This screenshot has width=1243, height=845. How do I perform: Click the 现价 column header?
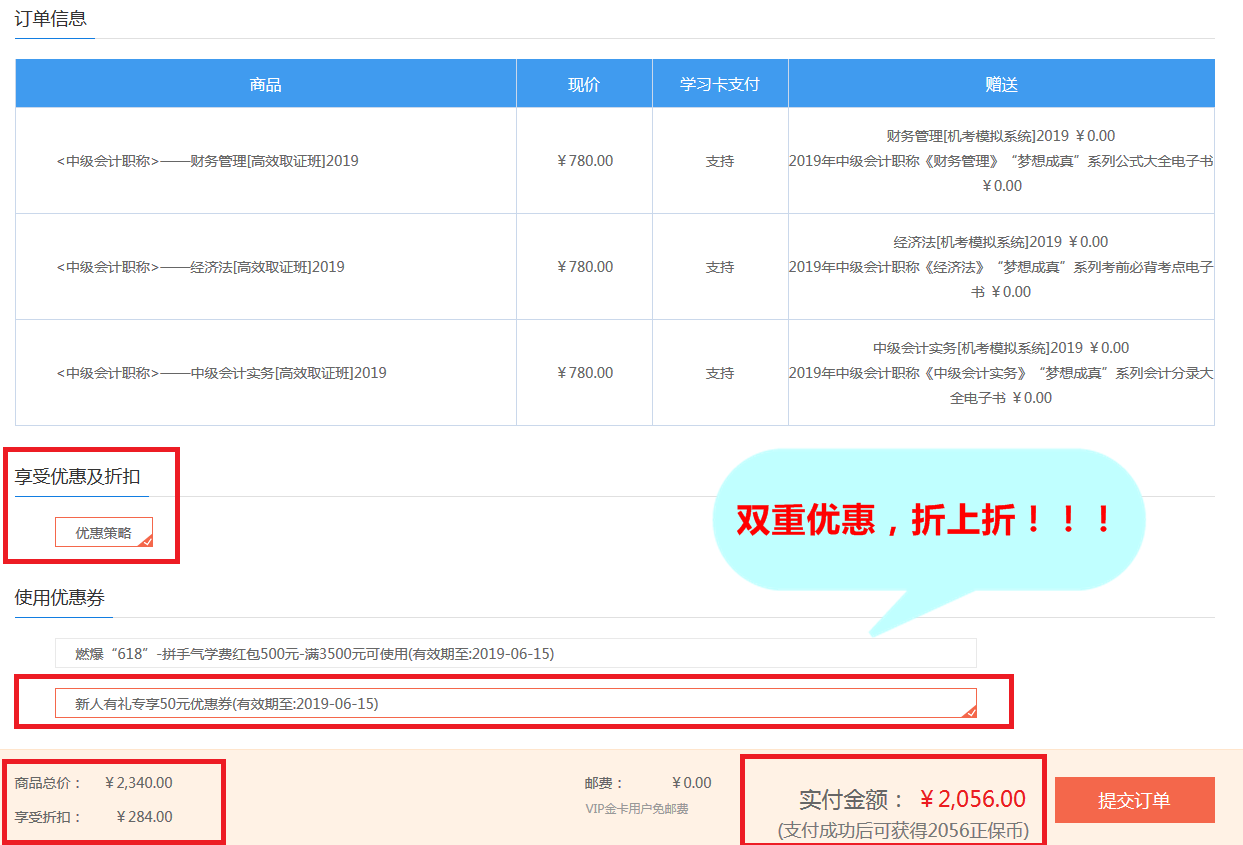coord(583,83)
